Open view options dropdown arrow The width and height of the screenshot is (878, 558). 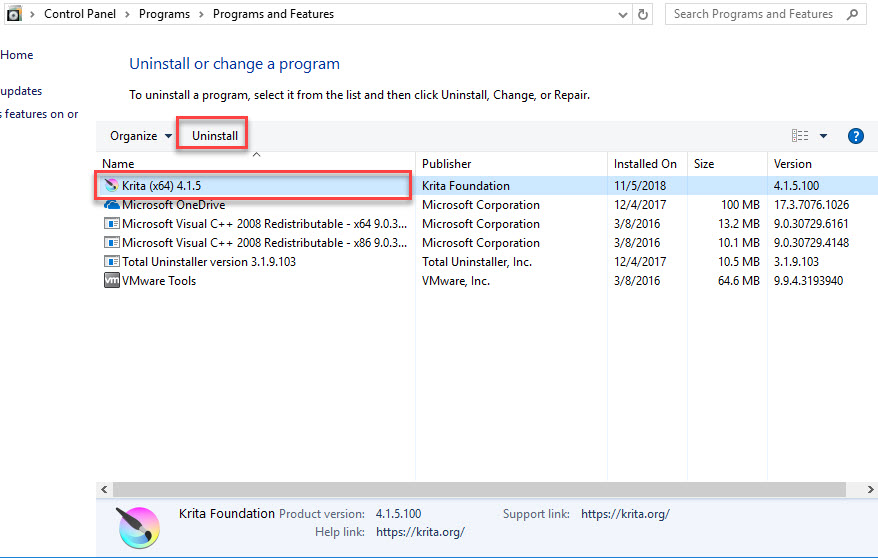coord(823,136)
